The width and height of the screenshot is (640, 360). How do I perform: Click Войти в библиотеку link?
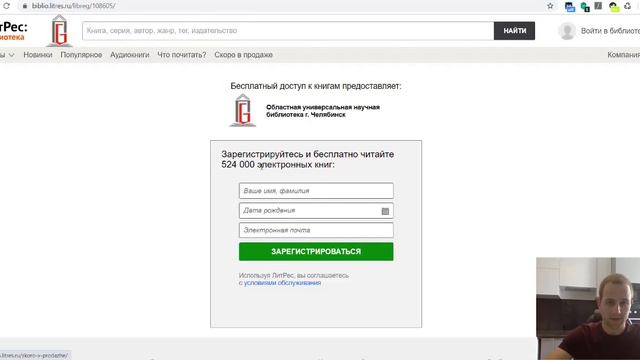(610, 31)
